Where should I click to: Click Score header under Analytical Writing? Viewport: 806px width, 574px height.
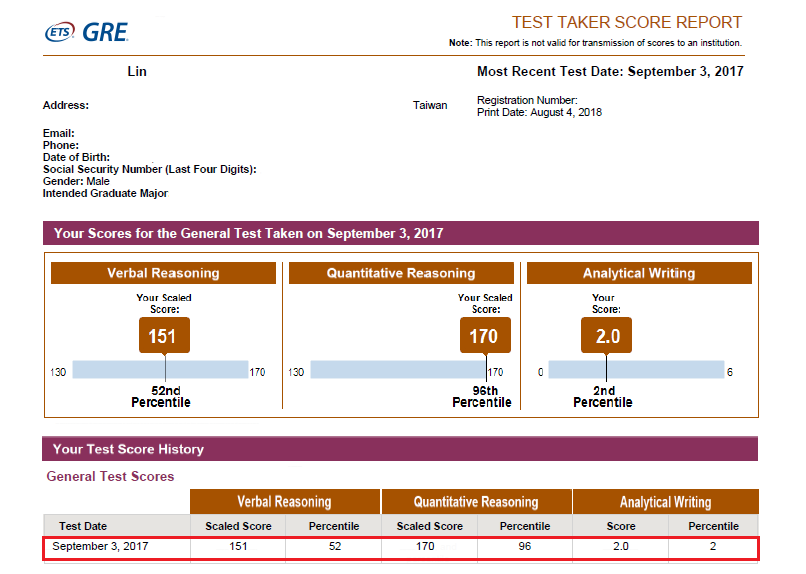621,526
